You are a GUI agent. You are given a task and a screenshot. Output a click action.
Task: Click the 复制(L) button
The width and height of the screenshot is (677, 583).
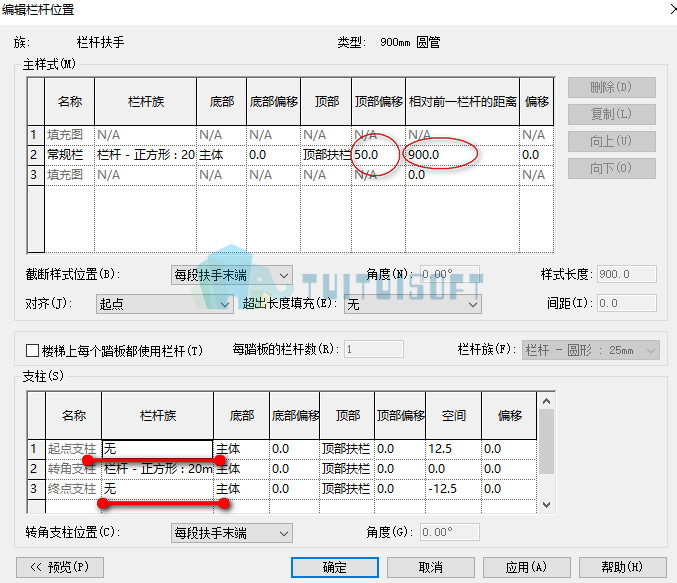pos(611,114)
